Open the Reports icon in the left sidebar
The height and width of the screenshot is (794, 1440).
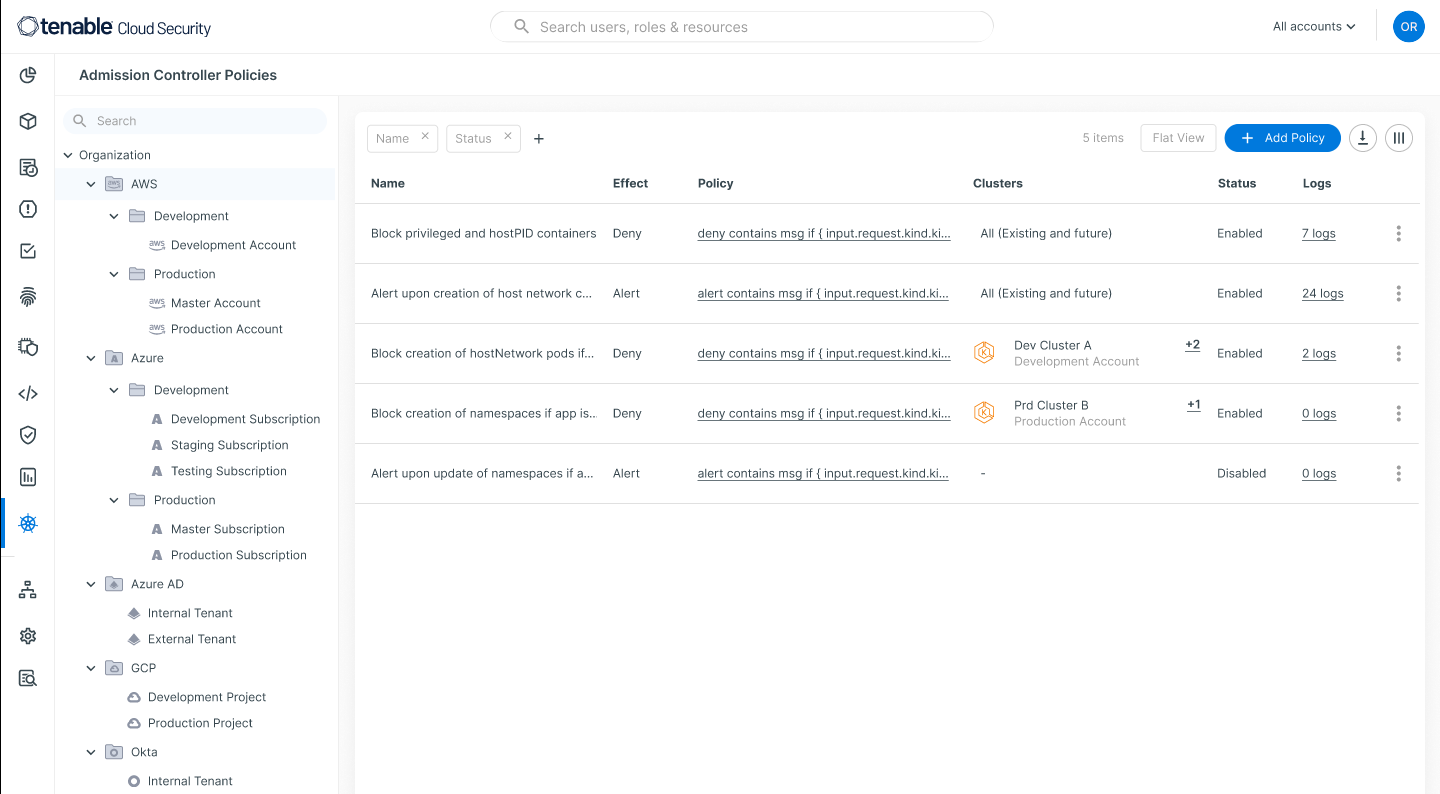[x=28, y=167]
